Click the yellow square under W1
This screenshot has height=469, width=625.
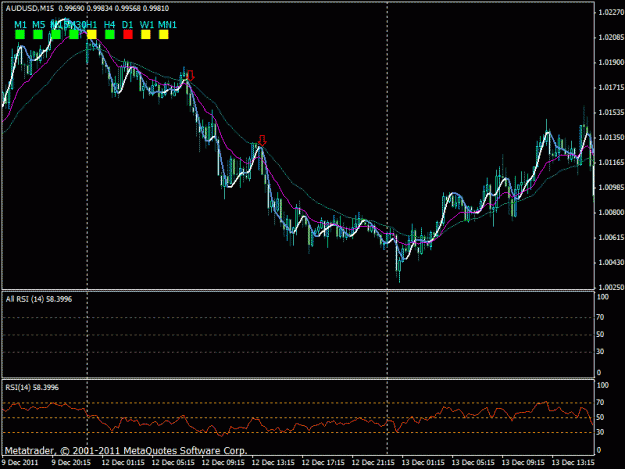click(146, 35)
